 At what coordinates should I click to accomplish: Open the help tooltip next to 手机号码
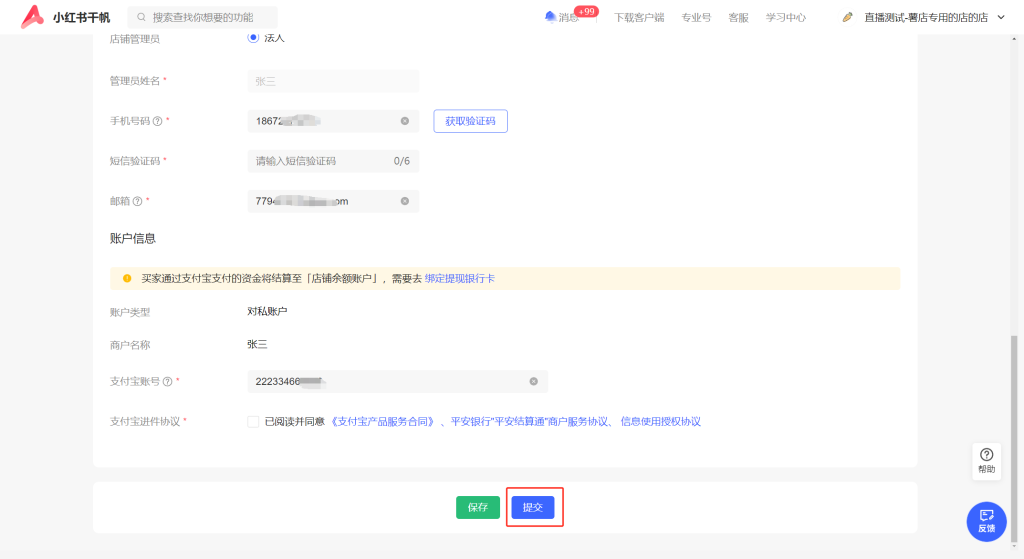157,121
